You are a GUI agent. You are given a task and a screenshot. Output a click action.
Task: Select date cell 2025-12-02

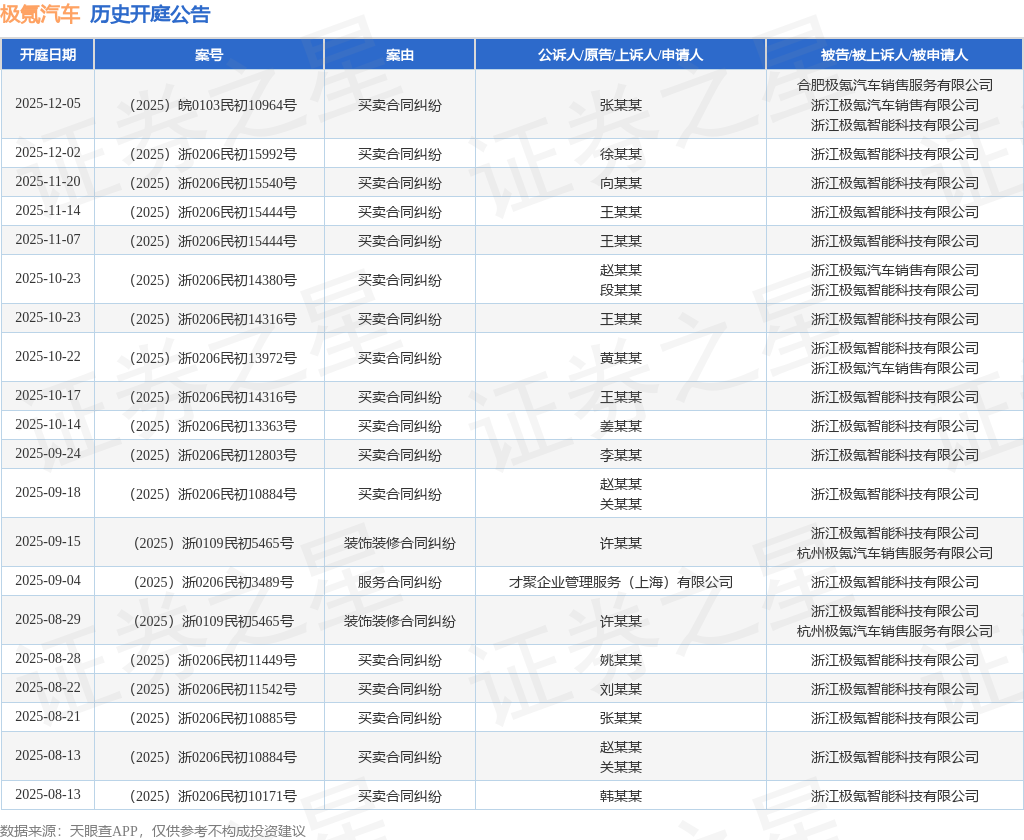(48, 152)
